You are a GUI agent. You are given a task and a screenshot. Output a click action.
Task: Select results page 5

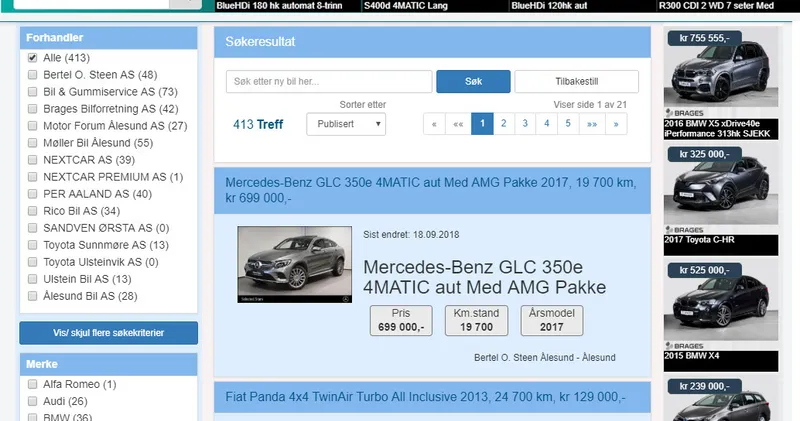coord(568,124)
